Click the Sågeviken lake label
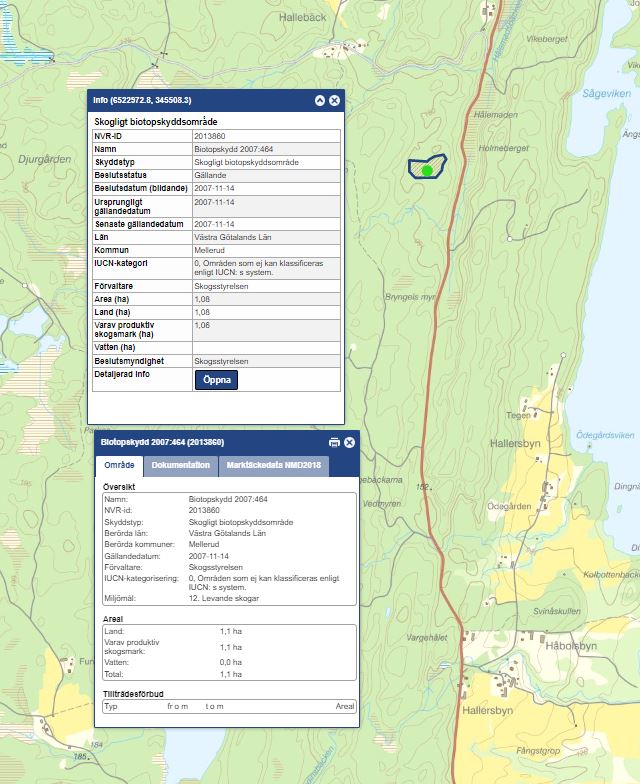Screen dimensions: 640x784 [x=608, y=93]
